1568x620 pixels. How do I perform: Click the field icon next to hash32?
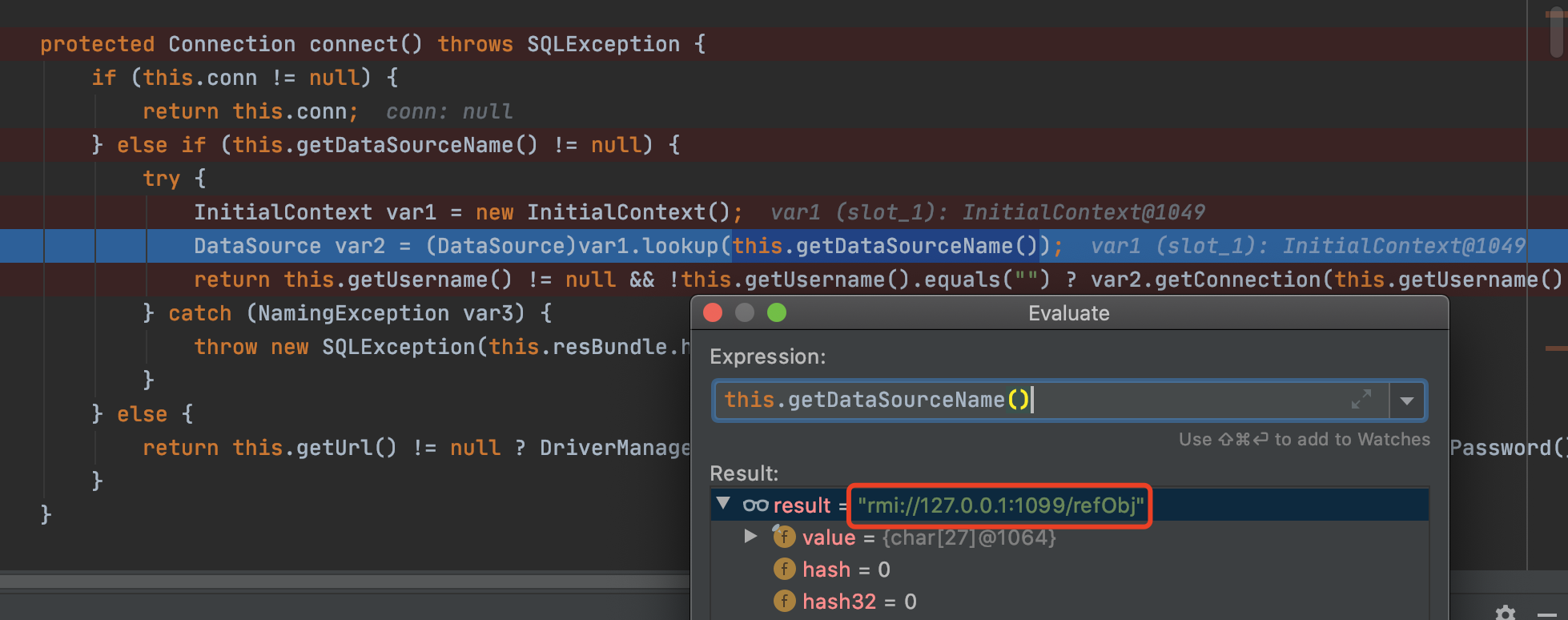pyautogui.click(x=784, y=602)
